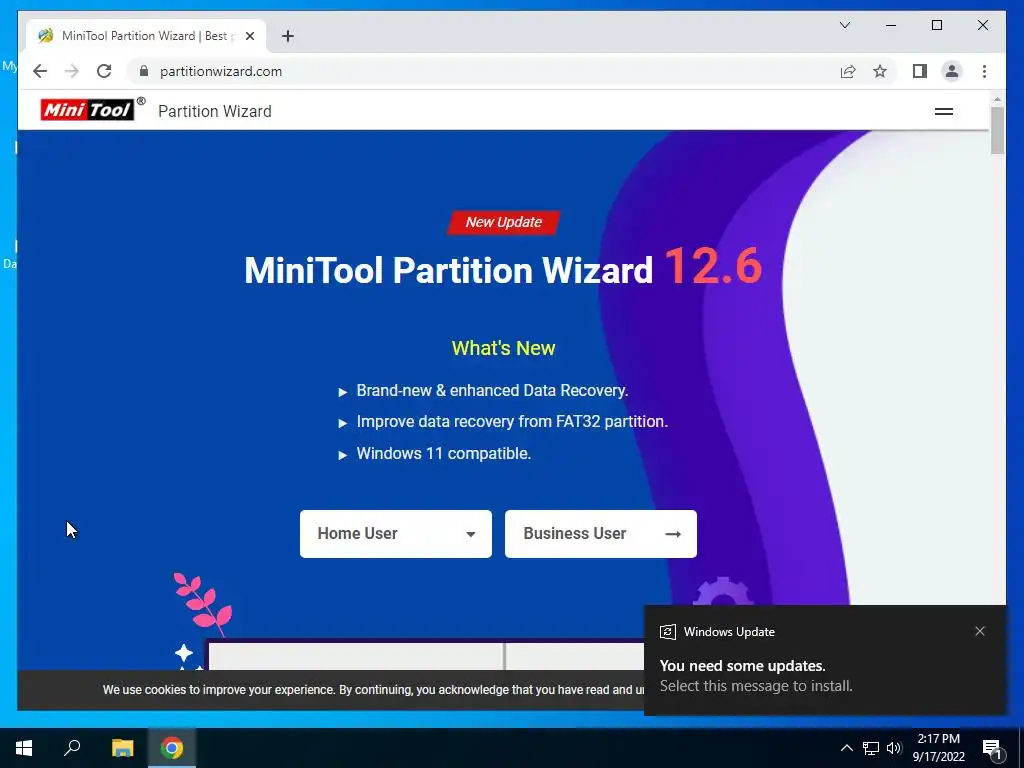Viewport: 1024px width, 768px height.
Task: Click the Chrome taskbar icon
Action: pyautogui.click(x=172, y=748)
